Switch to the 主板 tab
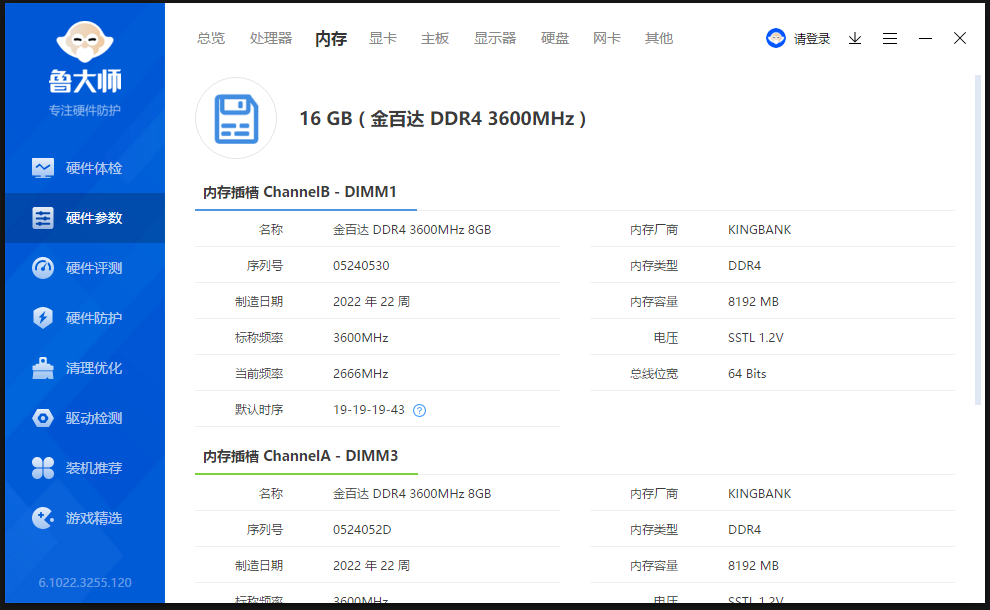 tap(435, 39)
